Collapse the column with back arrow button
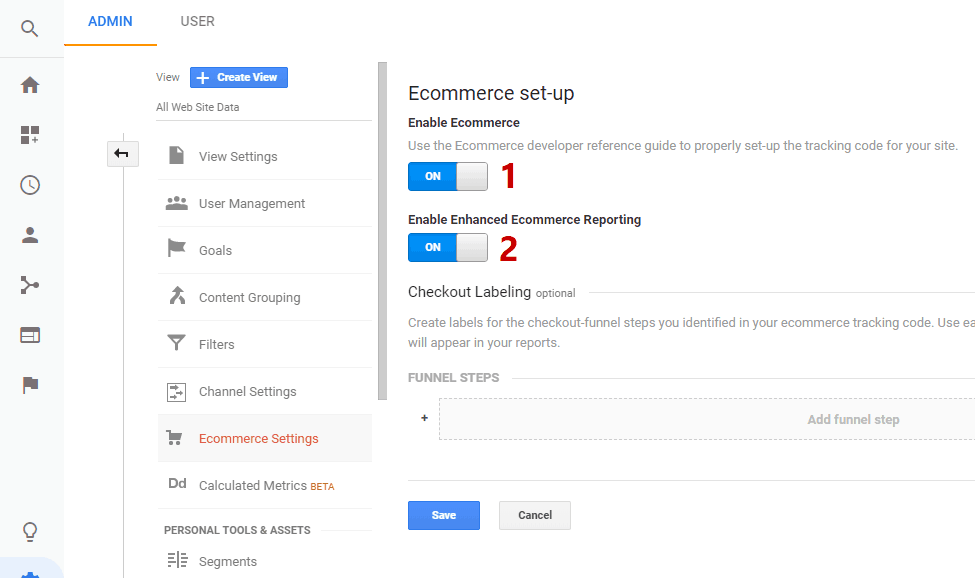Screen dimensions: 975x578 coord(122,154)
